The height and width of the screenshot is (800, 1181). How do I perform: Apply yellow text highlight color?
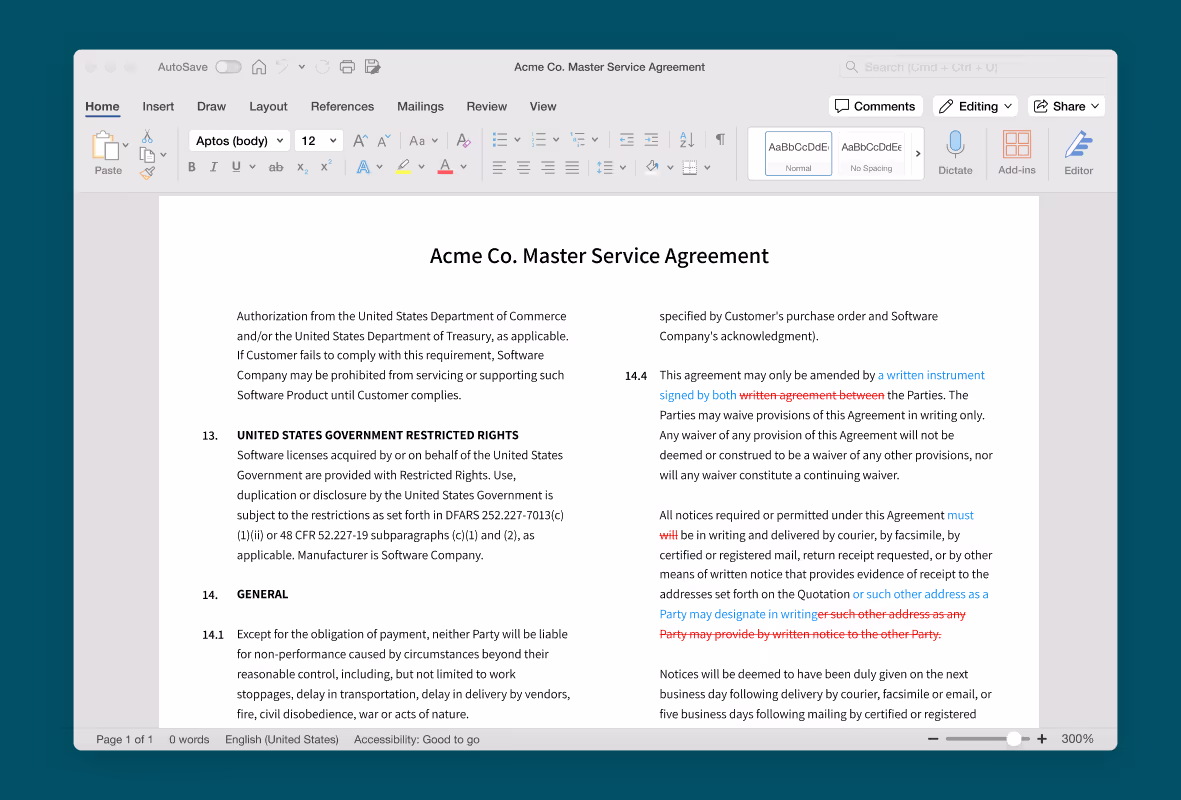point(404,167)
